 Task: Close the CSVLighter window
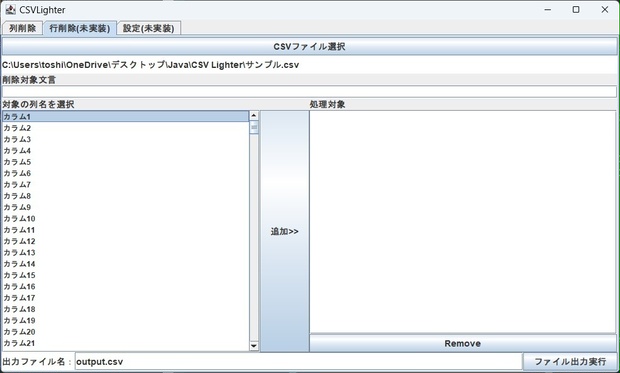(605, 9)
